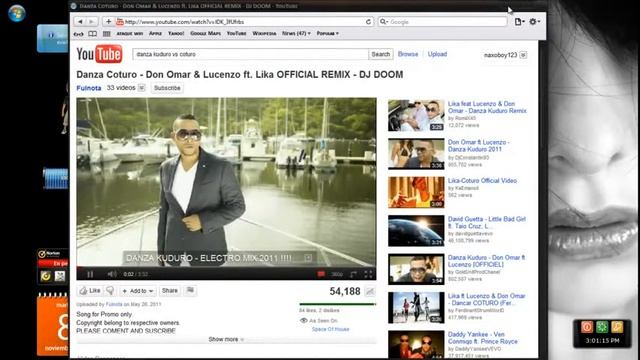640x360 pixels.
Task: Reload the page with the refresh icon
Action: (x=368, y=22)
